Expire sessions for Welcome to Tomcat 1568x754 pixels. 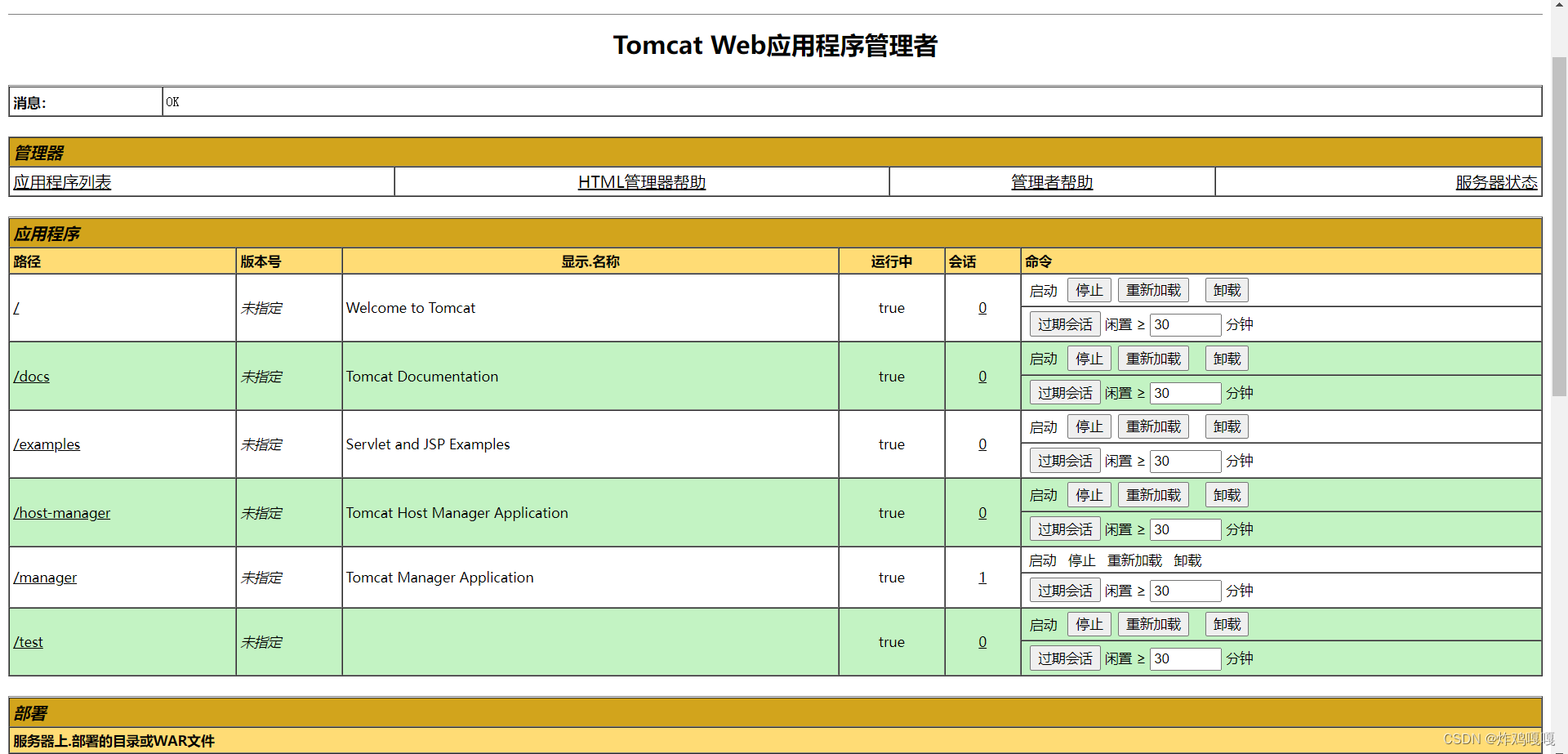1065,324
